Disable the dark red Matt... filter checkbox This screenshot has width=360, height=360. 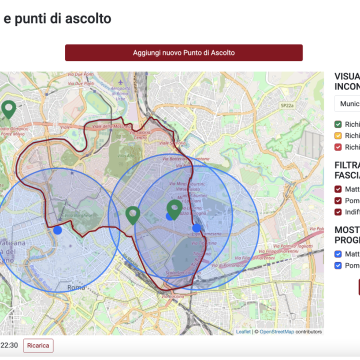coord(338,189)
